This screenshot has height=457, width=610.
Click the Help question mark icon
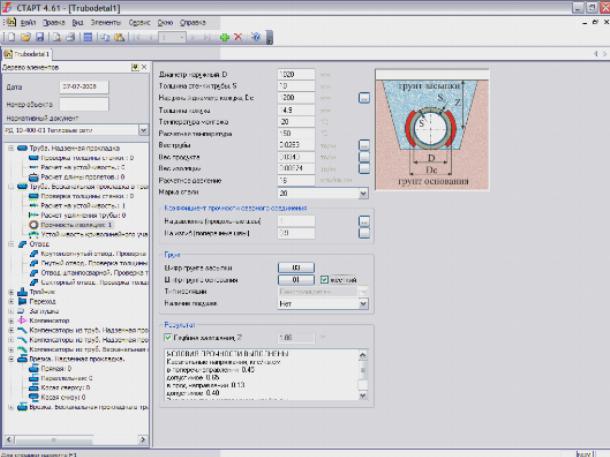[256, 36]
